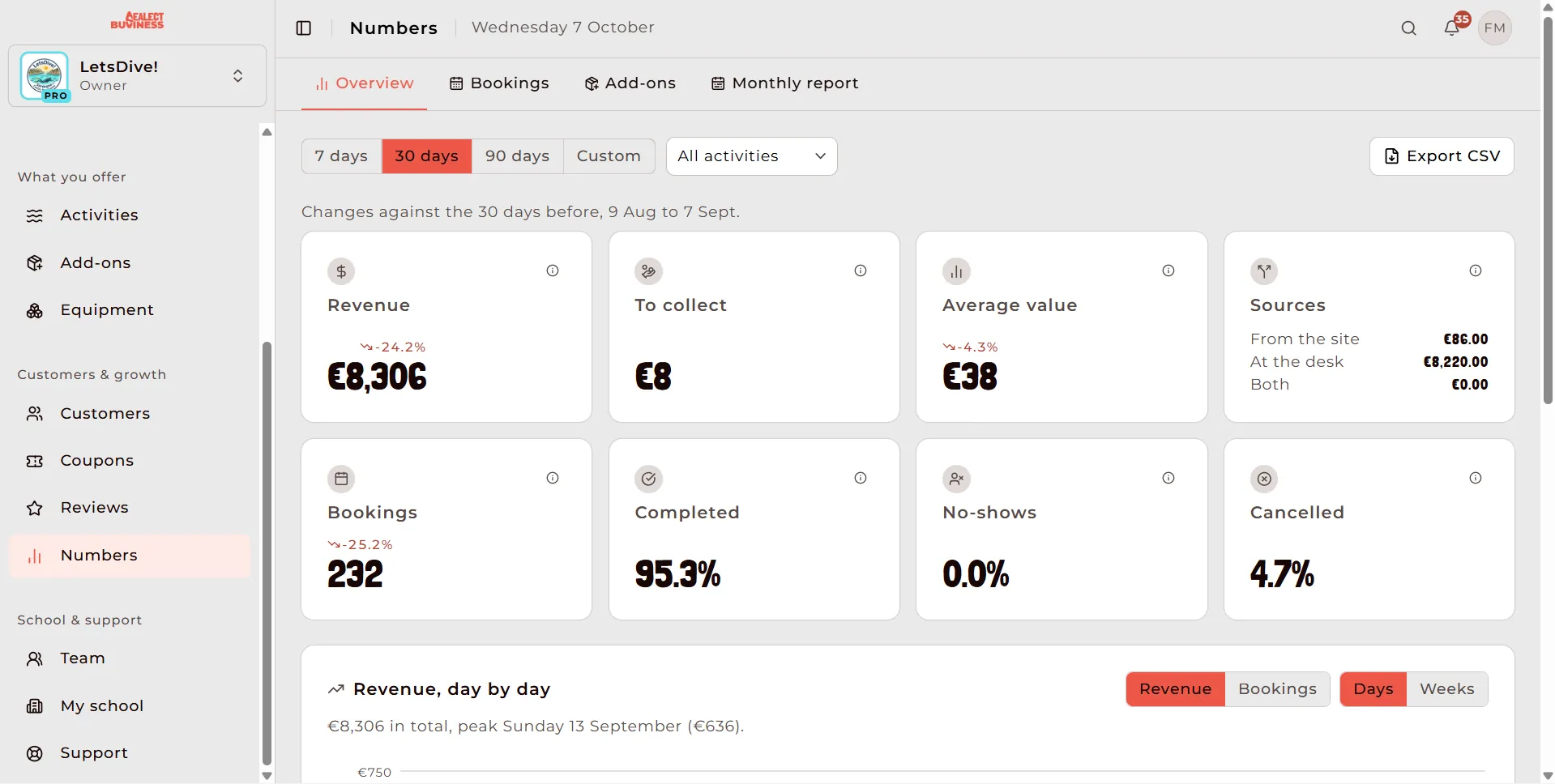Screen dimensions: 1555x784
Task: Open Customers in sidebar
Action: tap(130, 414)
